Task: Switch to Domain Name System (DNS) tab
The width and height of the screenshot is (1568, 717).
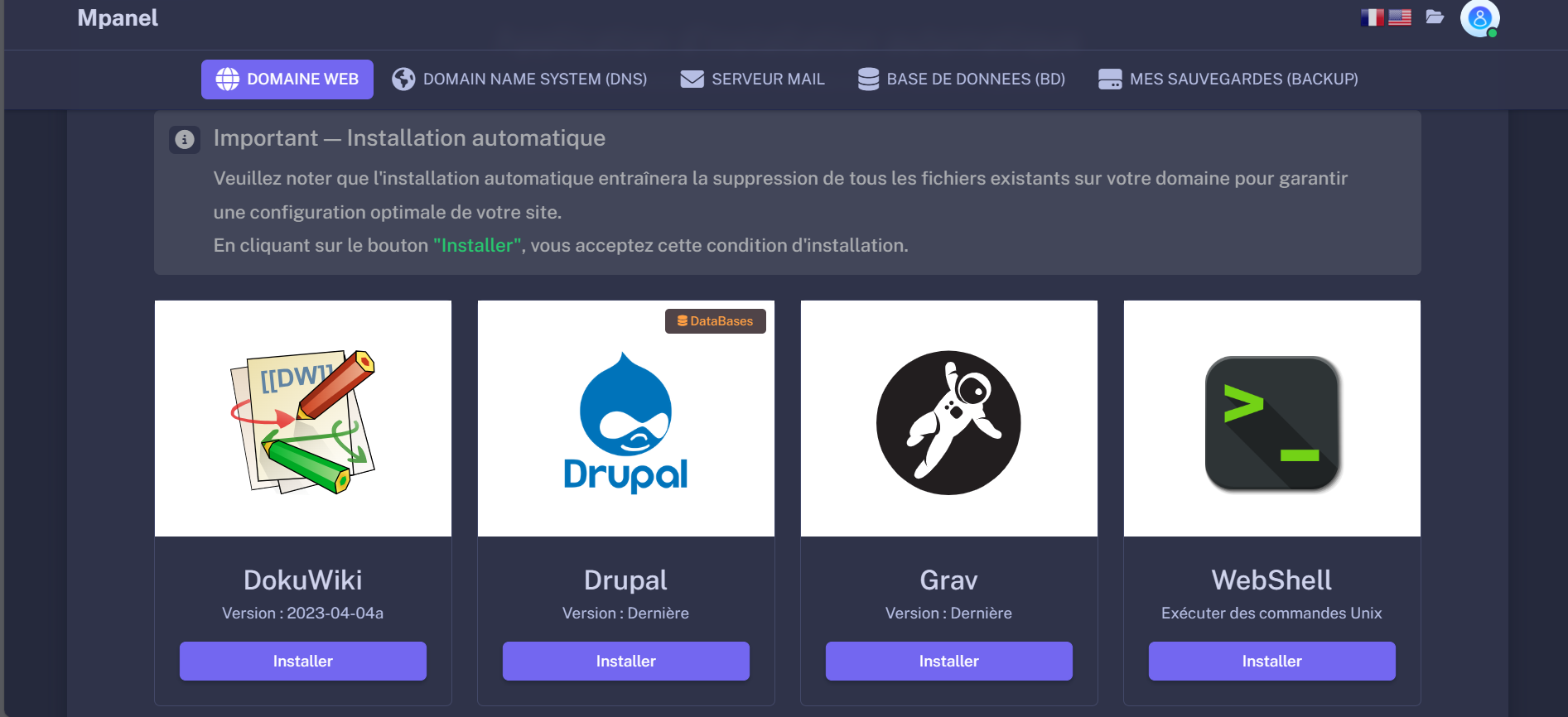Action: pos(520,79)
